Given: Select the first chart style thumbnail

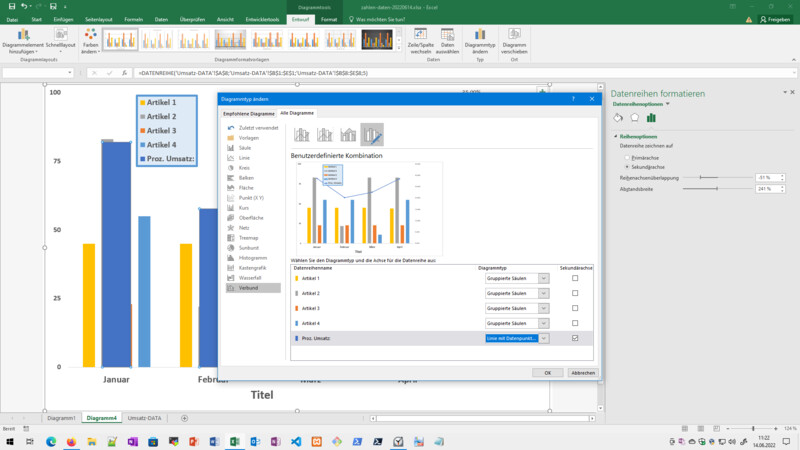Looking at the screenshot, I should (120, 39).
